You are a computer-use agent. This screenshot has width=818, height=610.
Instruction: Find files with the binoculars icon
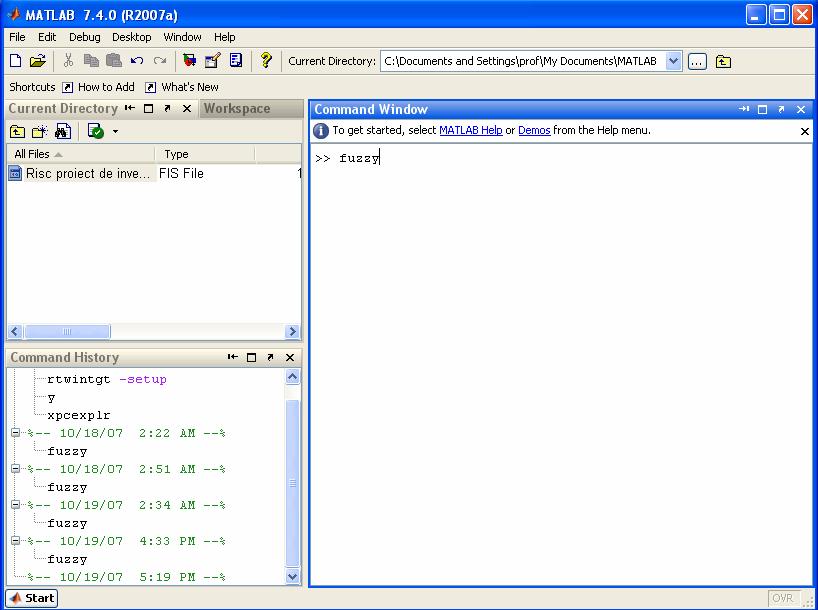pyautogui.click(x=63, y=131)
